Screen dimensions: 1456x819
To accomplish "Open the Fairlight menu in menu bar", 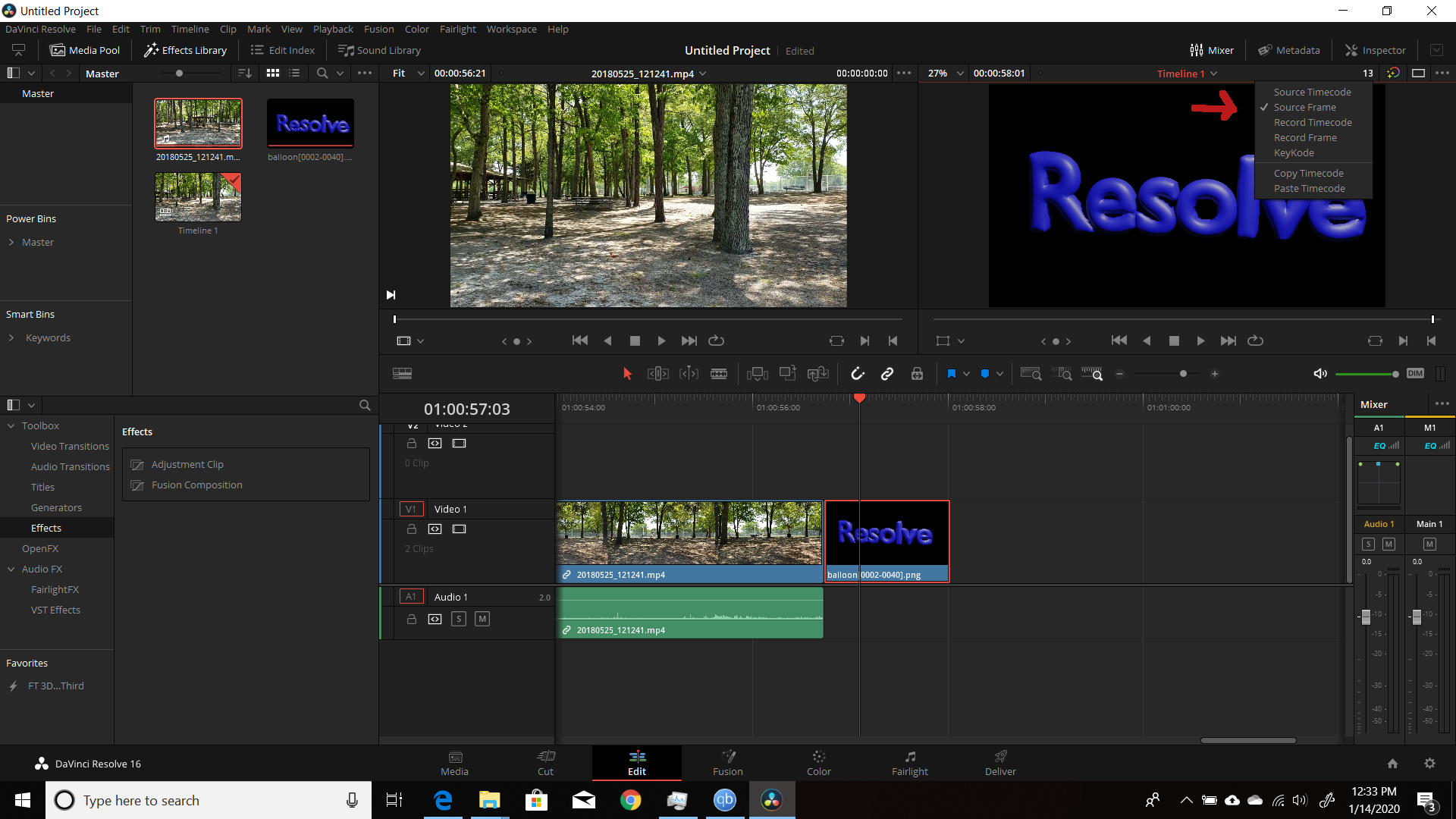I will [458, 29].
